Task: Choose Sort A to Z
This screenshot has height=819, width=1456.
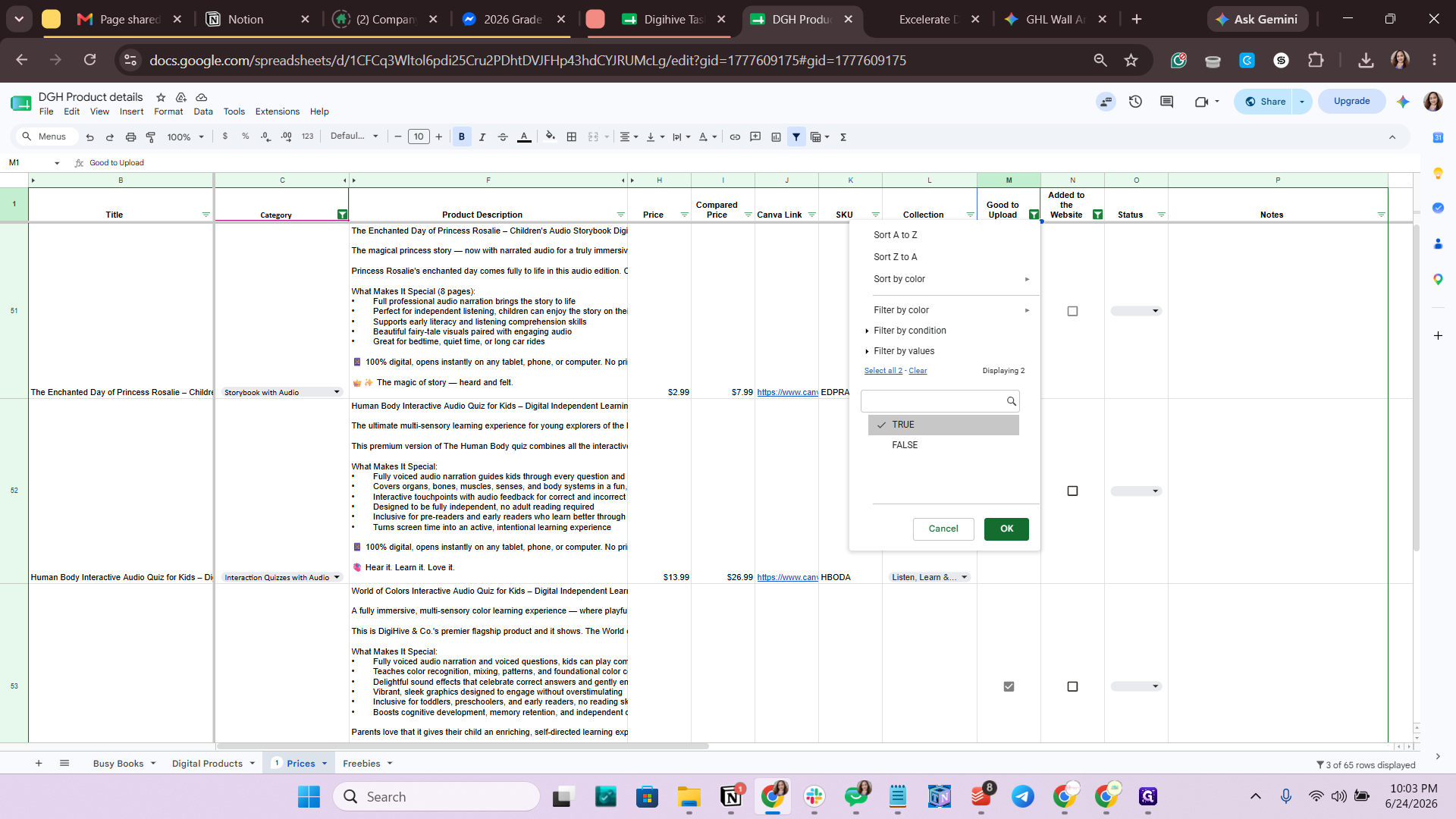Action: [896, 235]
